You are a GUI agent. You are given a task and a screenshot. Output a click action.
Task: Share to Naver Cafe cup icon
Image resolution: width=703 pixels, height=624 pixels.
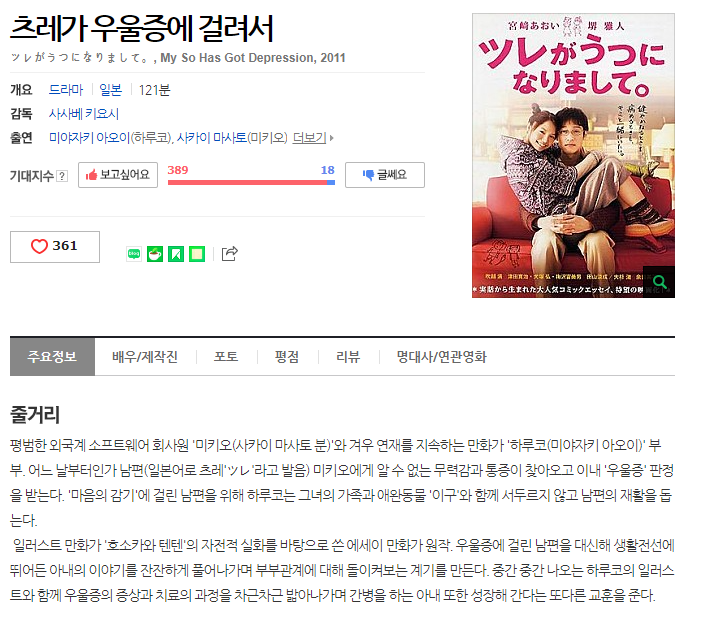pyautogui.click(x=155, y=254)
